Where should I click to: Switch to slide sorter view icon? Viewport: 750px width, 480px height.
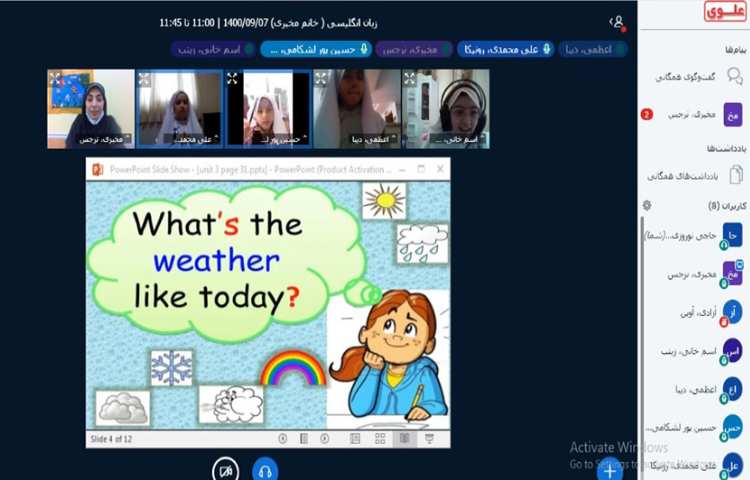[x=380, y=438]
